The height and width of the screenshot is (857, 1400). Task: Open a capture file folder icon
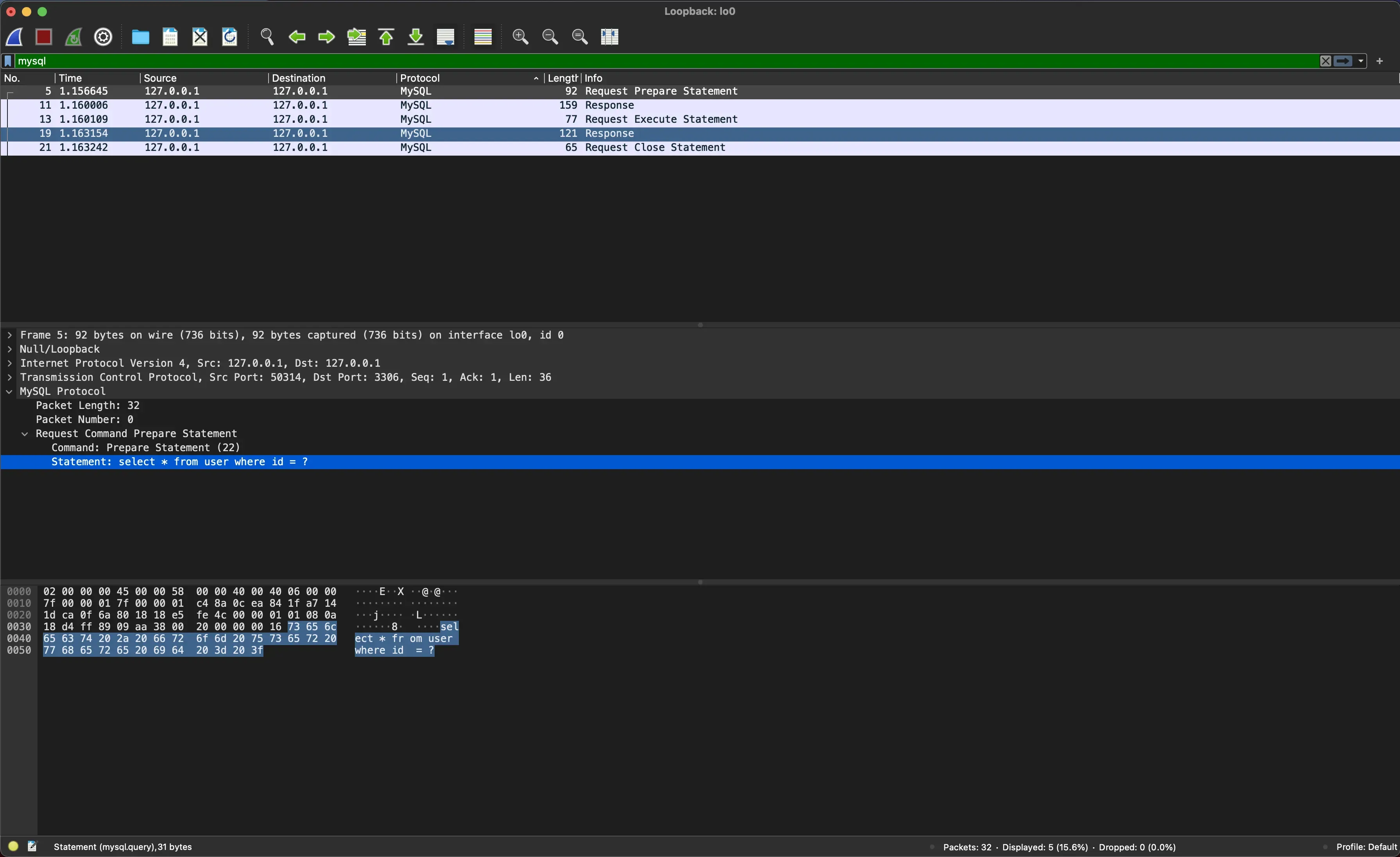140,37
